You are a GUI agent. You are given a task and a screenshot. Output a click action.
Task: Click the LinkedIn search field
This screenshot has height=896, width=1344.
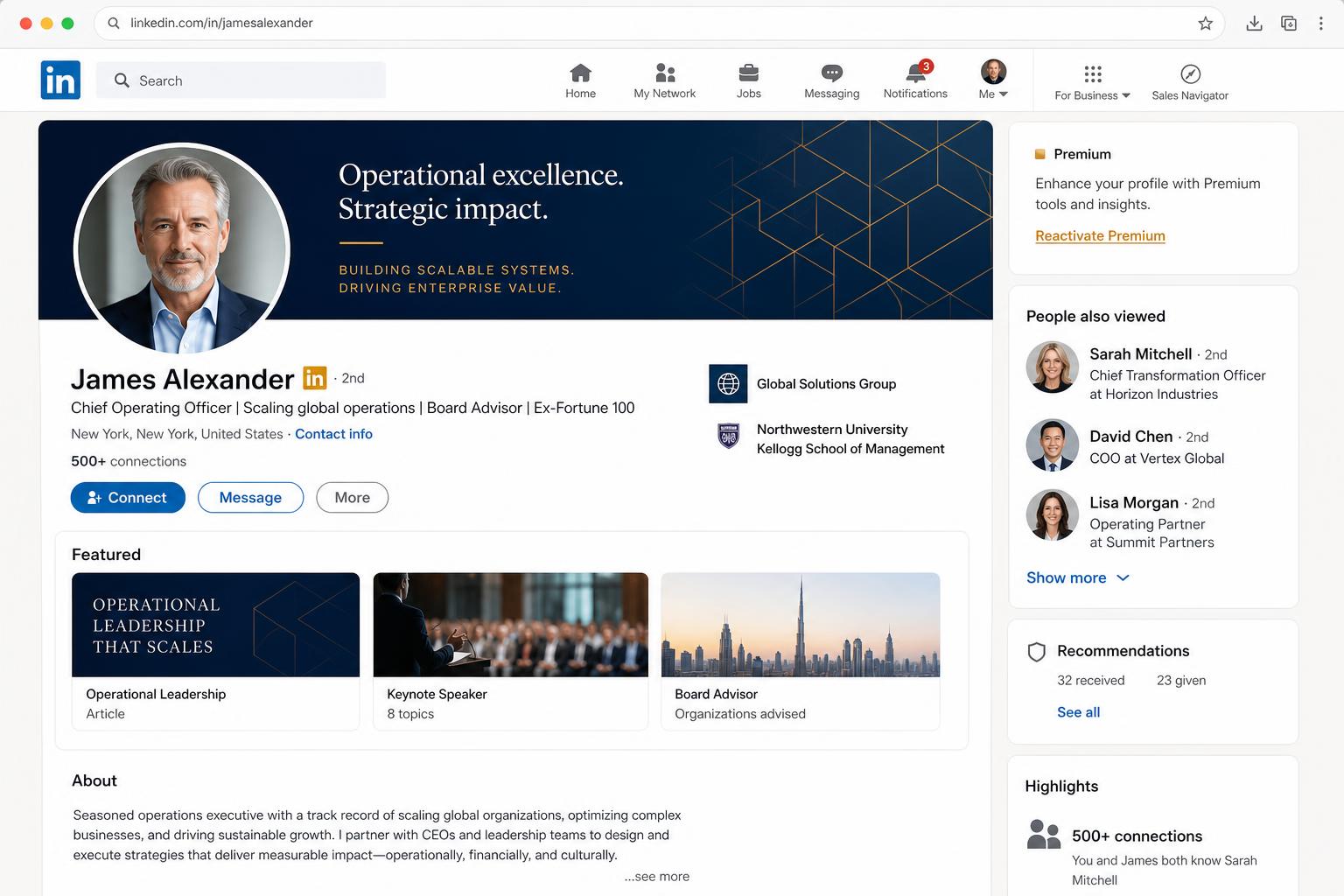pos(241,80)
